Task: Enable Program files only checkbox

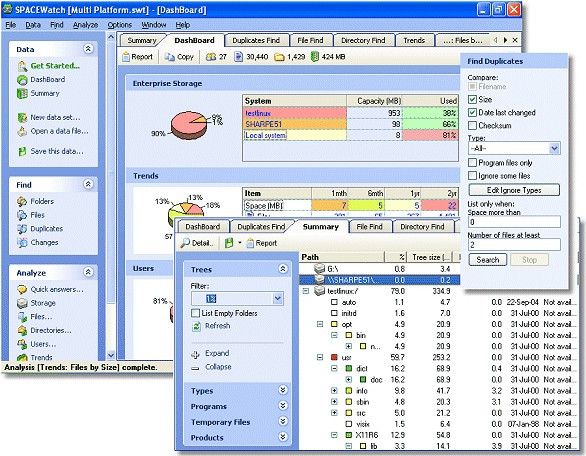Action: (472, 163)
